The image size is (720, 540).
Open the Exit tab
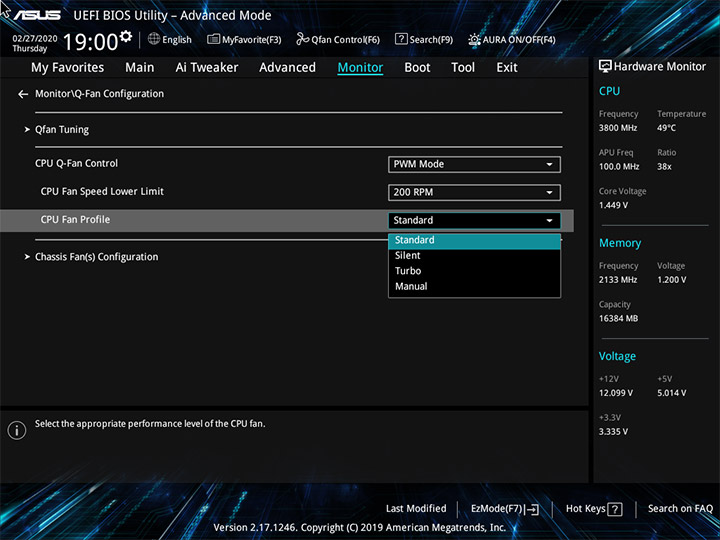coord(507,68)
